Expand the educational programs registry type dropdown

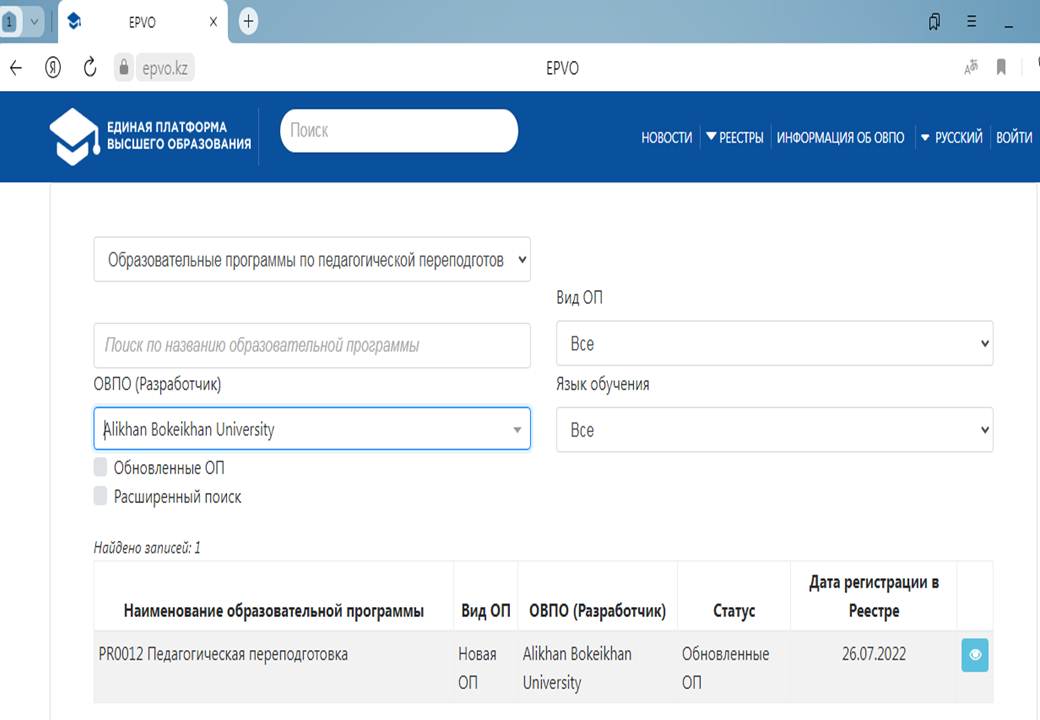[312, 260]
